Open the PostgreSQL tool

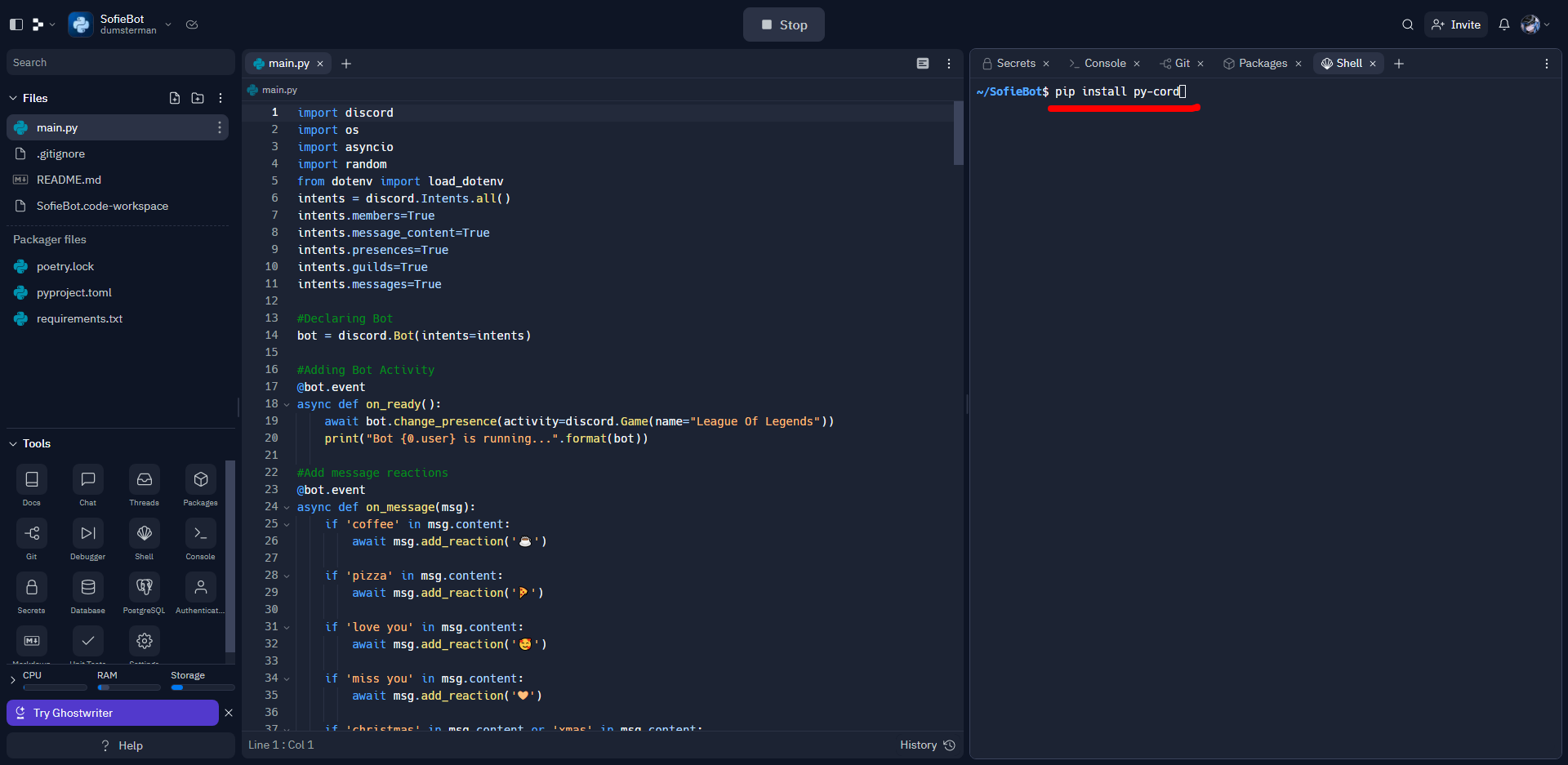coord(144,593)
